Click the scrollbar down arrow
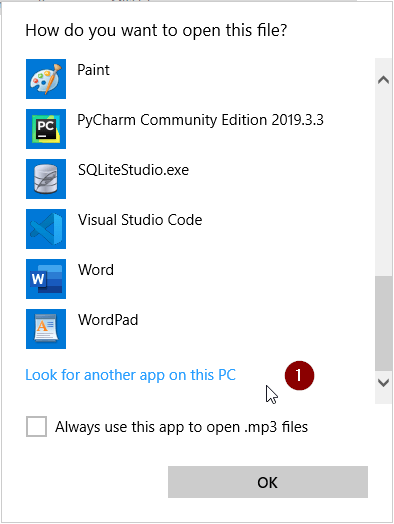 click(x=383, y=383)
